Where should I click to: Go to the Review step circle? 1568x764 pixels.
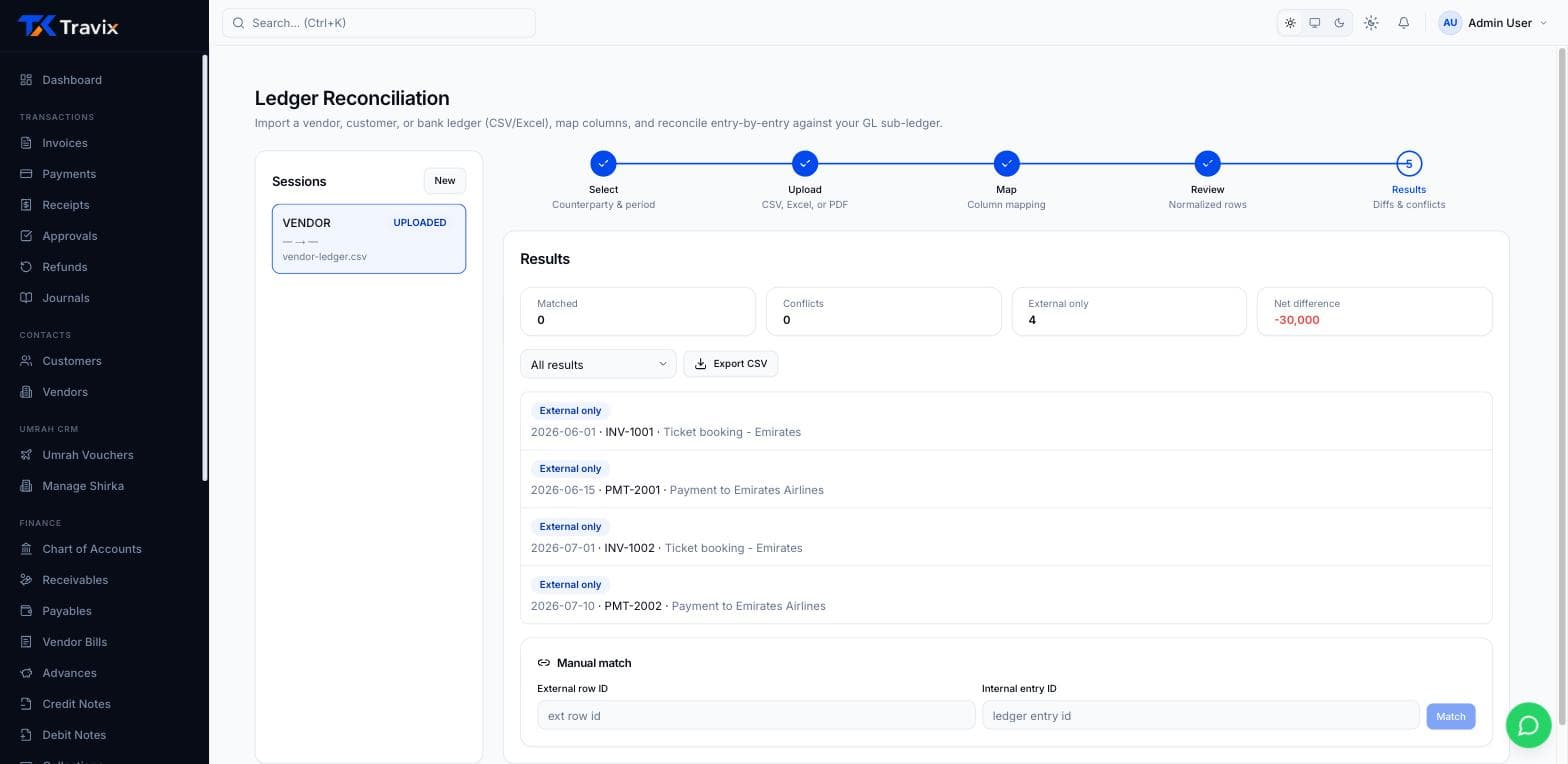(1208, 163)
